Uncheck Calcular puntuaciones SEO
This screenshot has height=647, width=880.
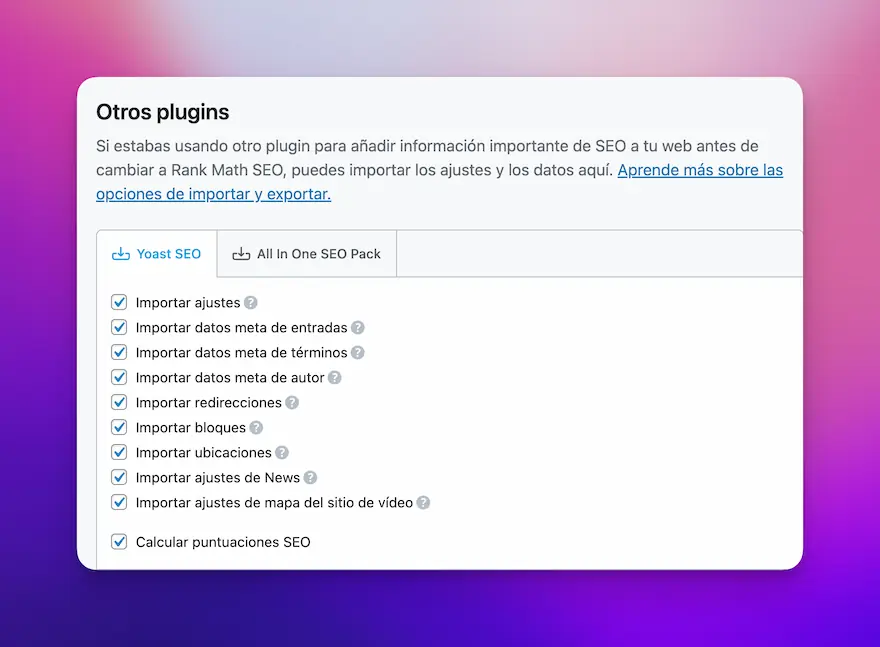point(119,542)
